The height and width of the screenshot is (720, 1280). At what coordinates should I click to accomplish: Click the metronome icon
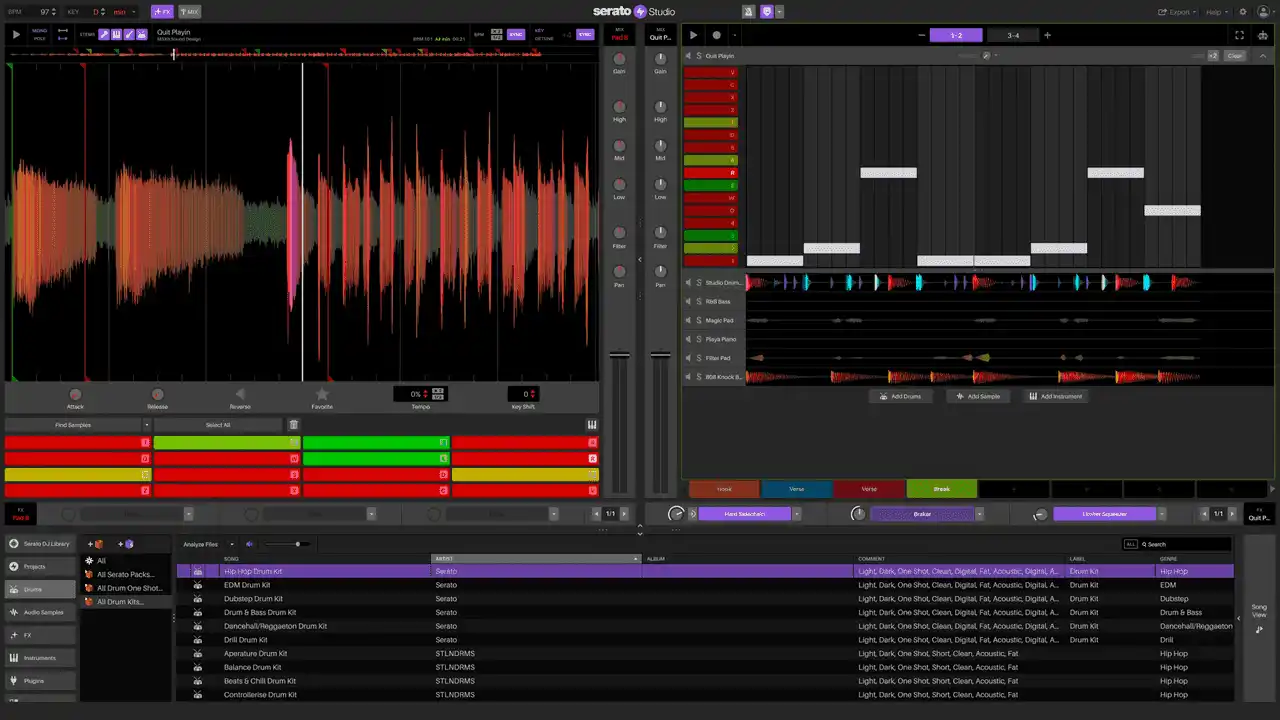(x=749, y=12)
